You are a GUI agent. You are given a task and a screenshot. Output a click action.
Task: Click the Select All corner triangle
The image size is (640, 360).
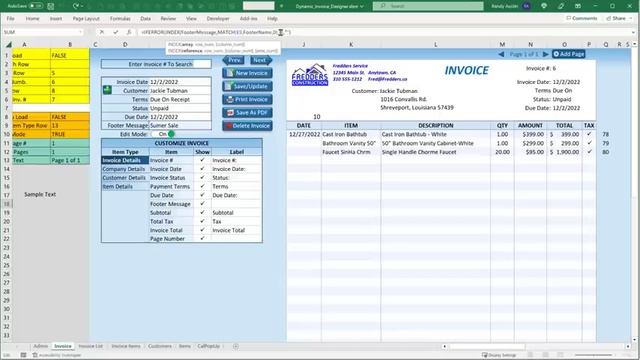click(x=8, y=44)
